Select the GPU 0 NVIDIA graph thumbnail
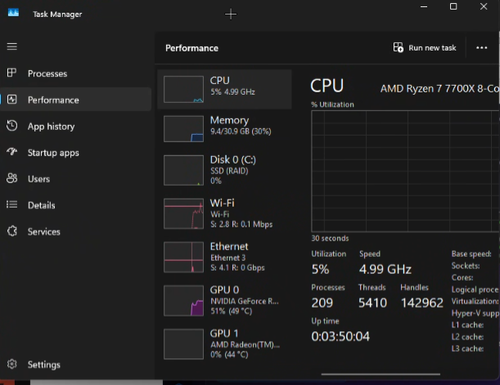The height and width of the screenshot is (385, 500). tap(184, 300)
